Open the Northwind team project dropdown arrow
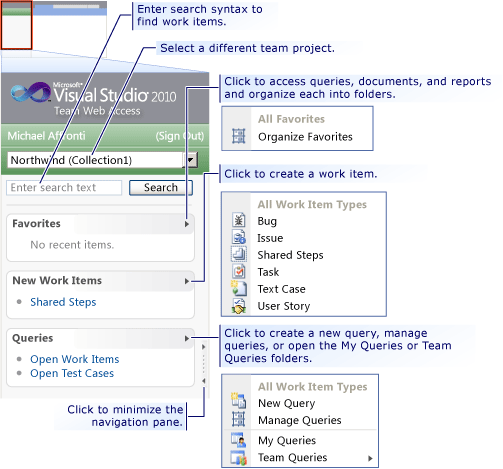Screen dimensions: 503x469 (x=190, y=160)
